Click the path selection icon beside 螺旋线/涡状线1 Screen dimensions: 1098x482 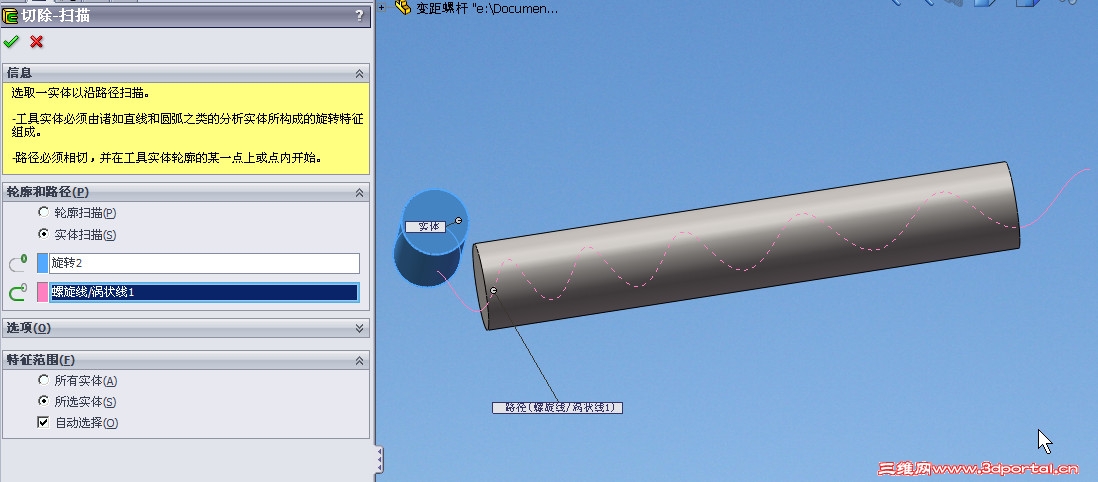click(x=18, y=292)
